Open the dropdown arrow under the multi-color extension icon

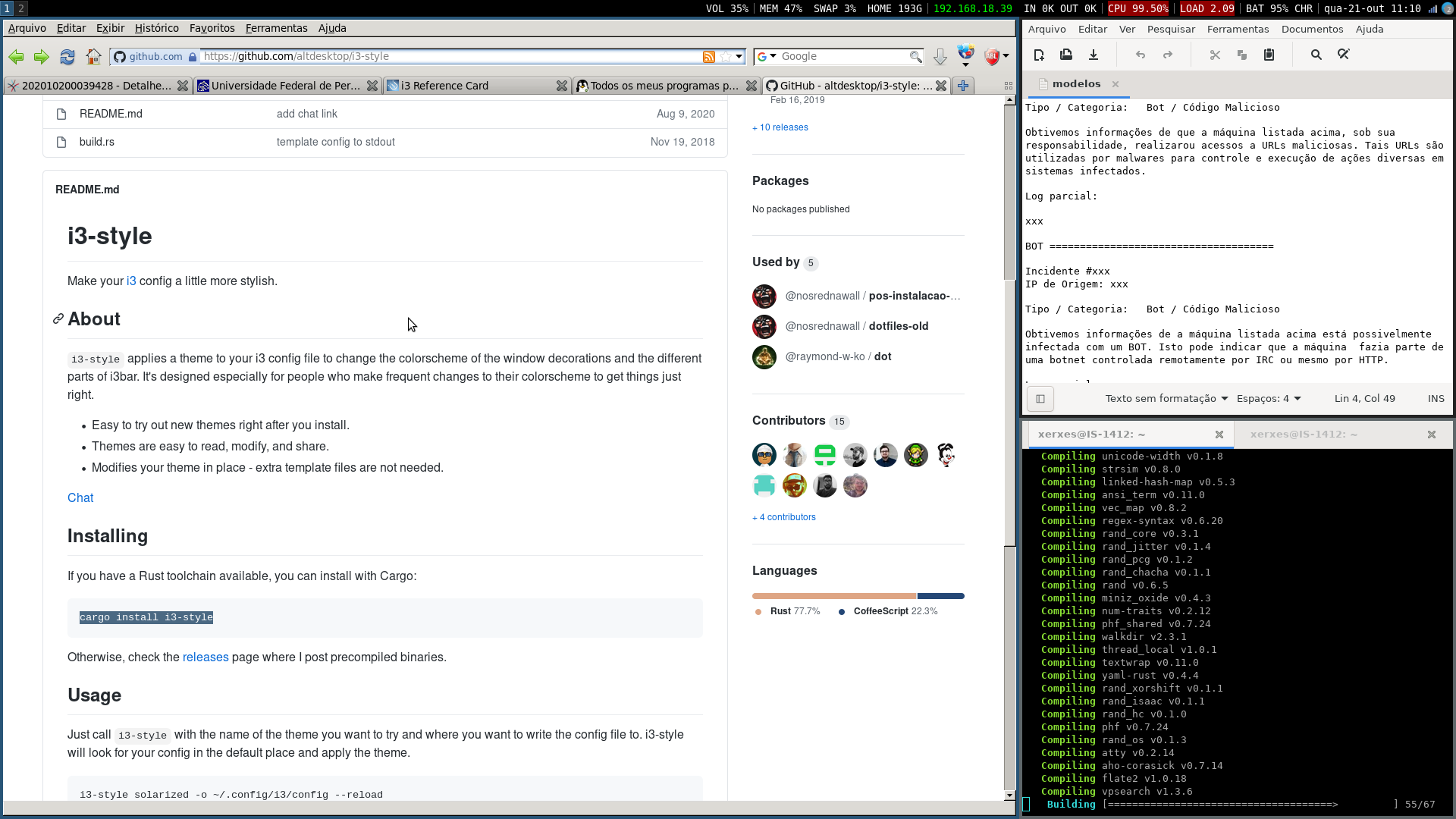coord(965,65)
